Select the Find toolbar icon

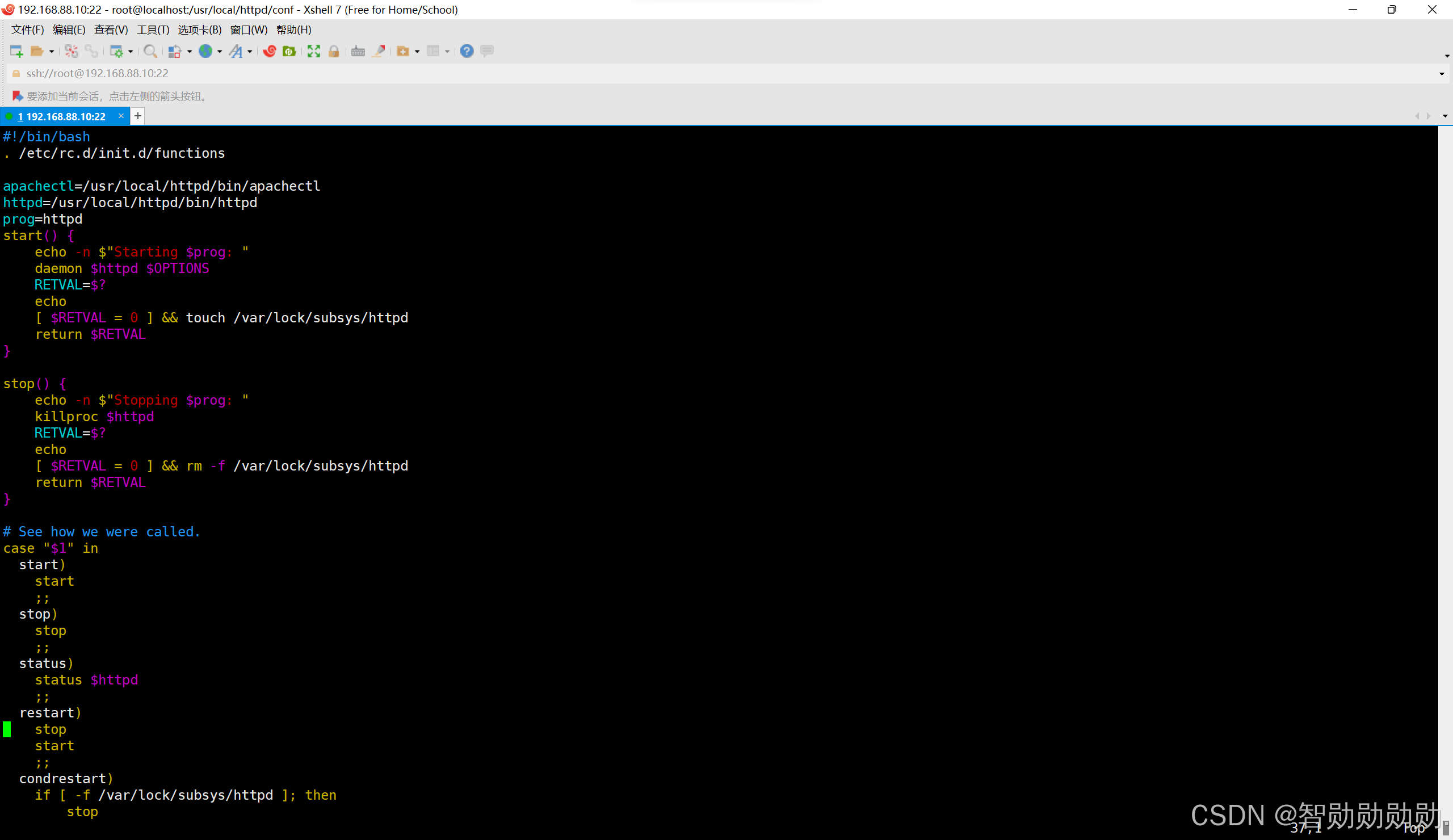(x=150, y=51)
